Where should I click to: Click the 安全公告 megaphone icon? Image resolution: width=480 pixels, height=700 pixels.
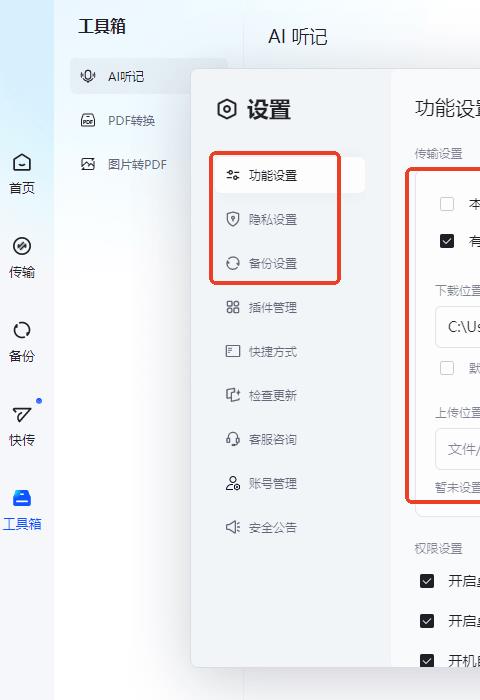[x=233, y=527]
